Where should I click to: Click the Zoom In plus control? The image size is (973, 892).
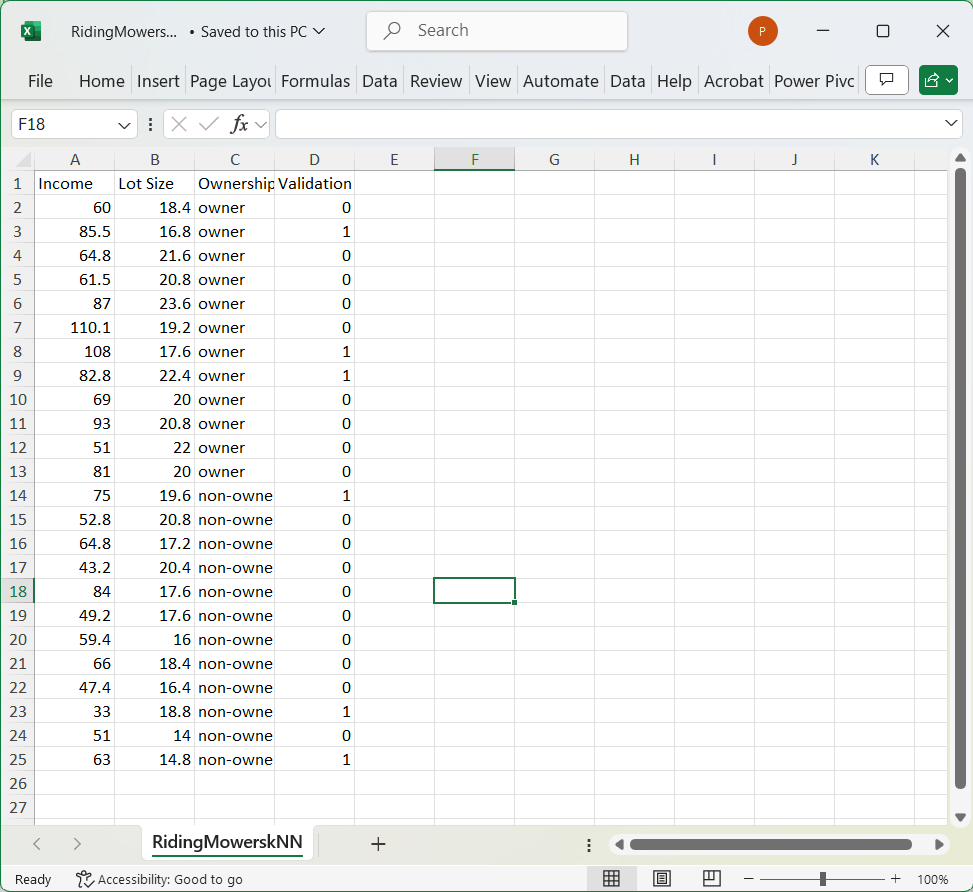(x=896, y=879)
